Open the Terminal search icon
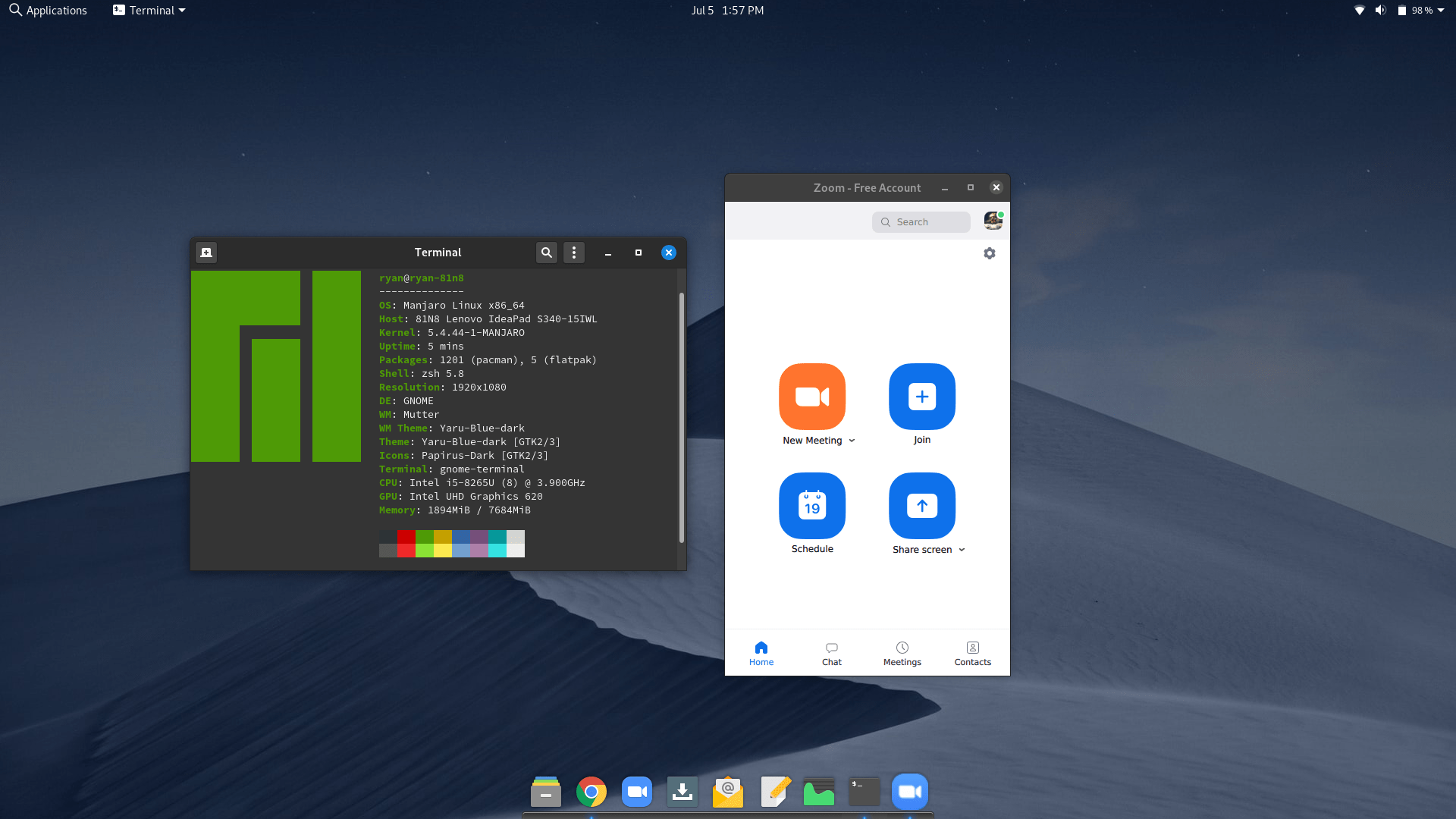This screenshot has height=819, width=1456. pos(546,253)
